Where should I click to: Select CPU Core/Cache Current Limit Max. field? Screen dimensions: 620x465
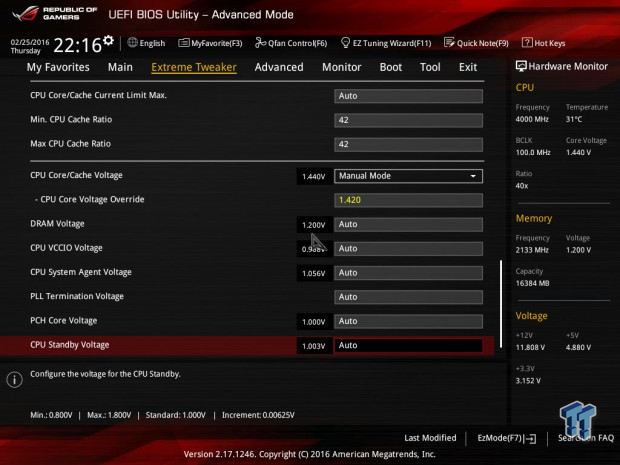click(x=408, y=96)
